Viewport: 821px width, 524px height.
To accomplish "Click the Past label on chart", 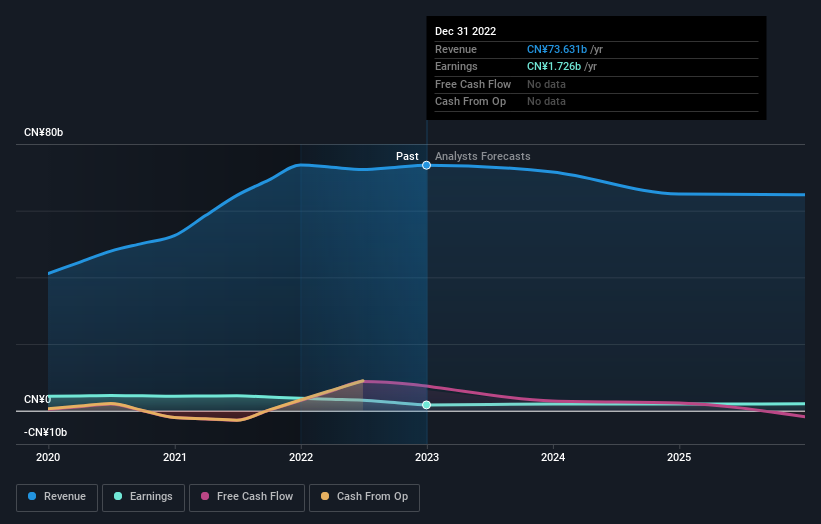I will click(x=407, y=156).
